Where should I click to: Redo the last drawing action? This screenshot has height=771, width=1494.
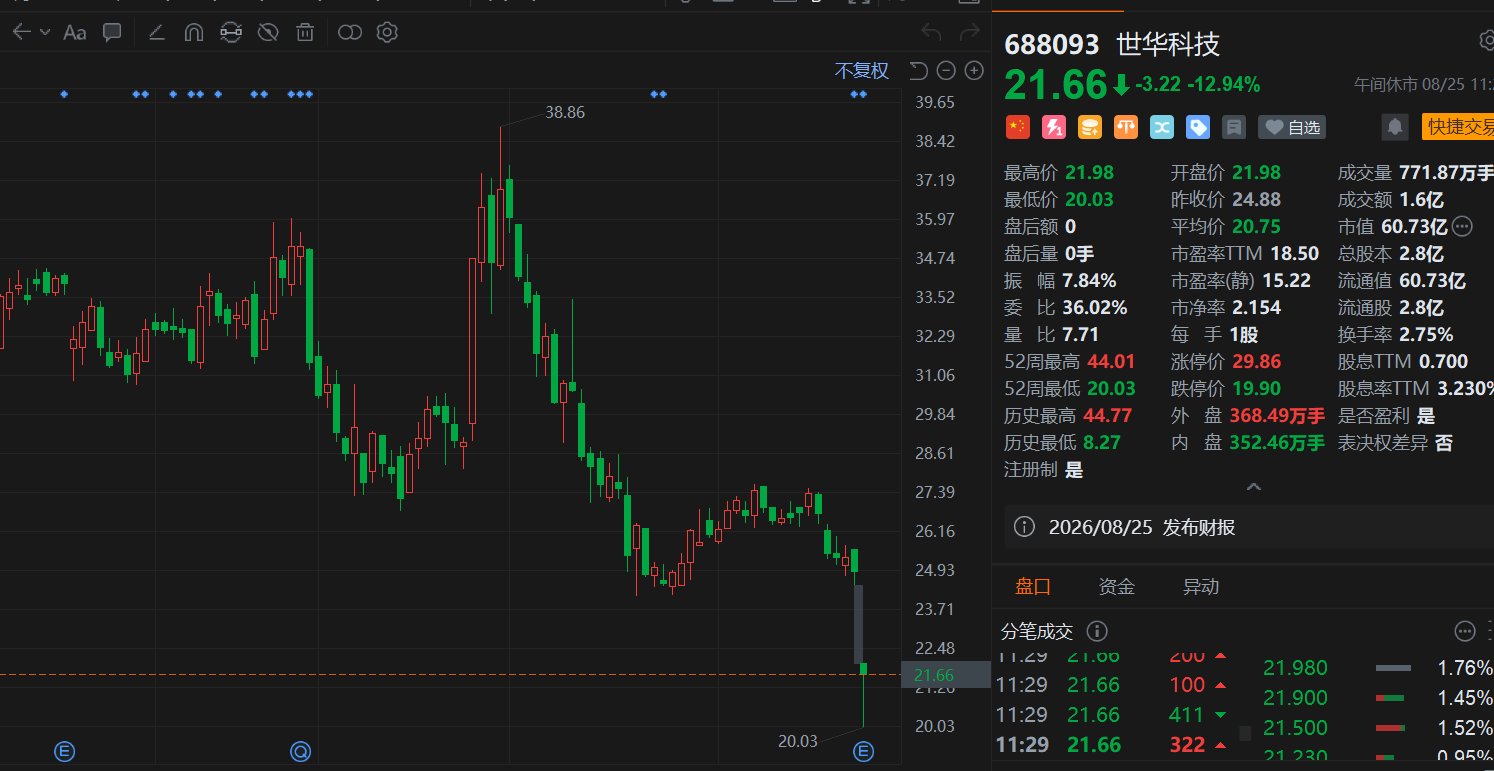tap(969, 33)
